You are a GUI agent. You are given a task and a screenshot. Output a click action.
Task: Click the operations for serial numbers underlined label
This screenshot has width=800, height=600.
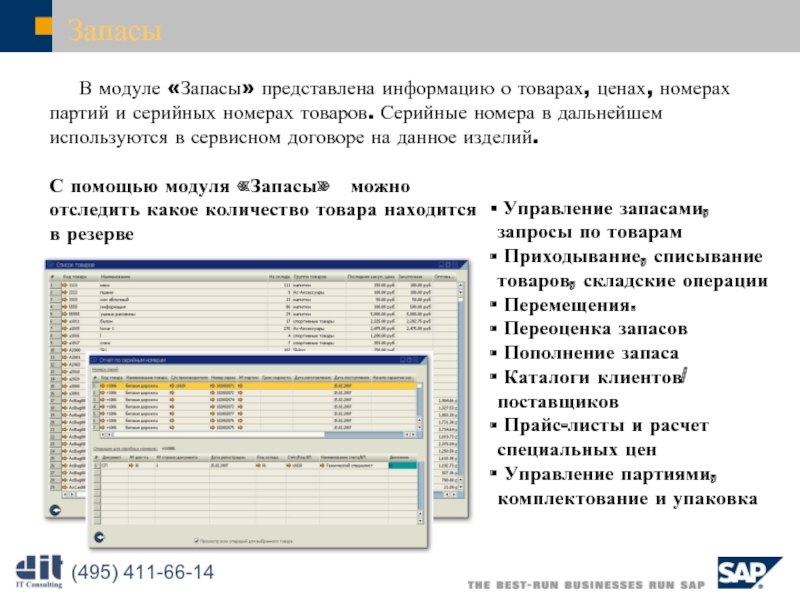(x=126, y=448)
